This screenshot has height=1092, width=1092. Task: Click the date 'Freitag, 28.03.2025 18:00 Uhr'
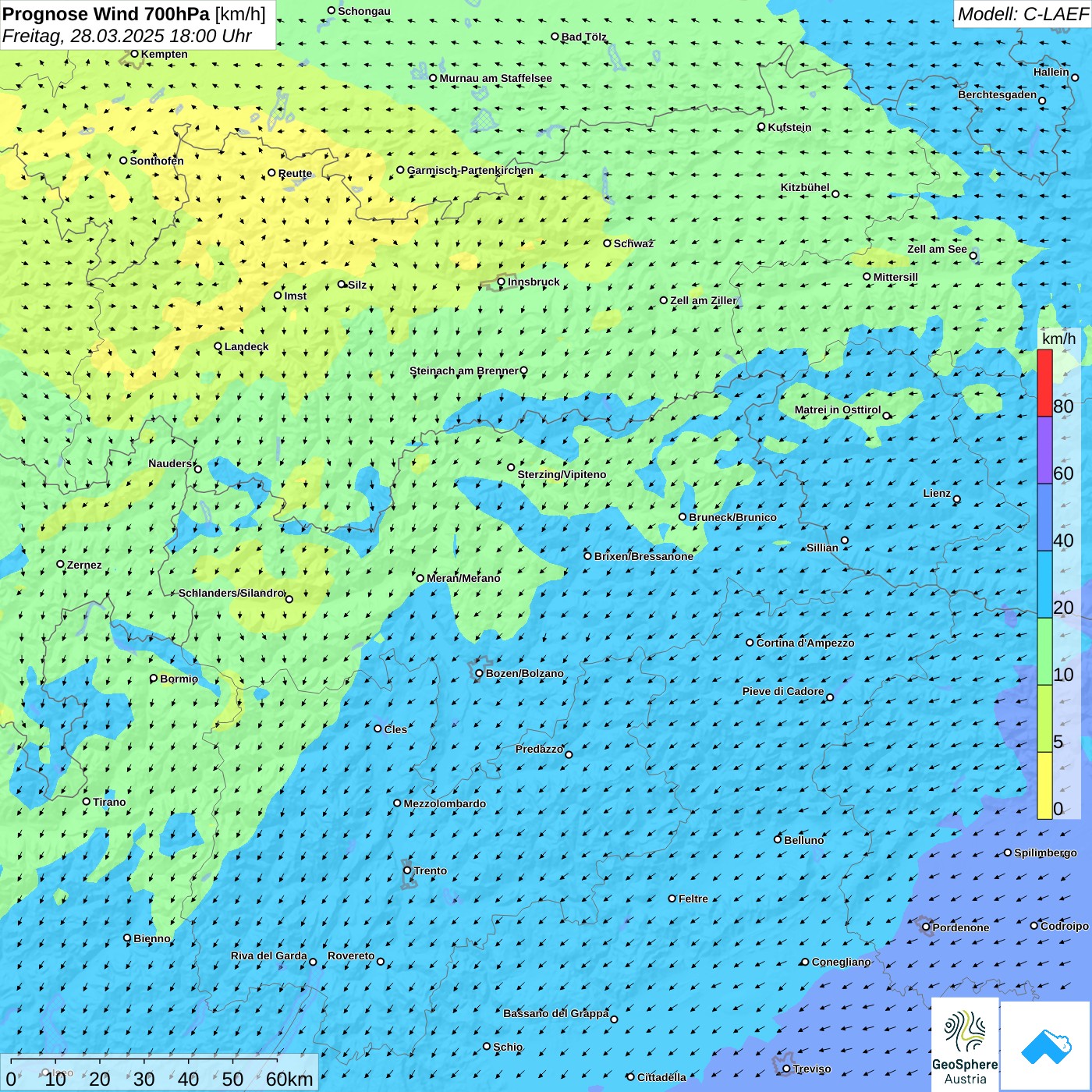(x=127, y=36)
